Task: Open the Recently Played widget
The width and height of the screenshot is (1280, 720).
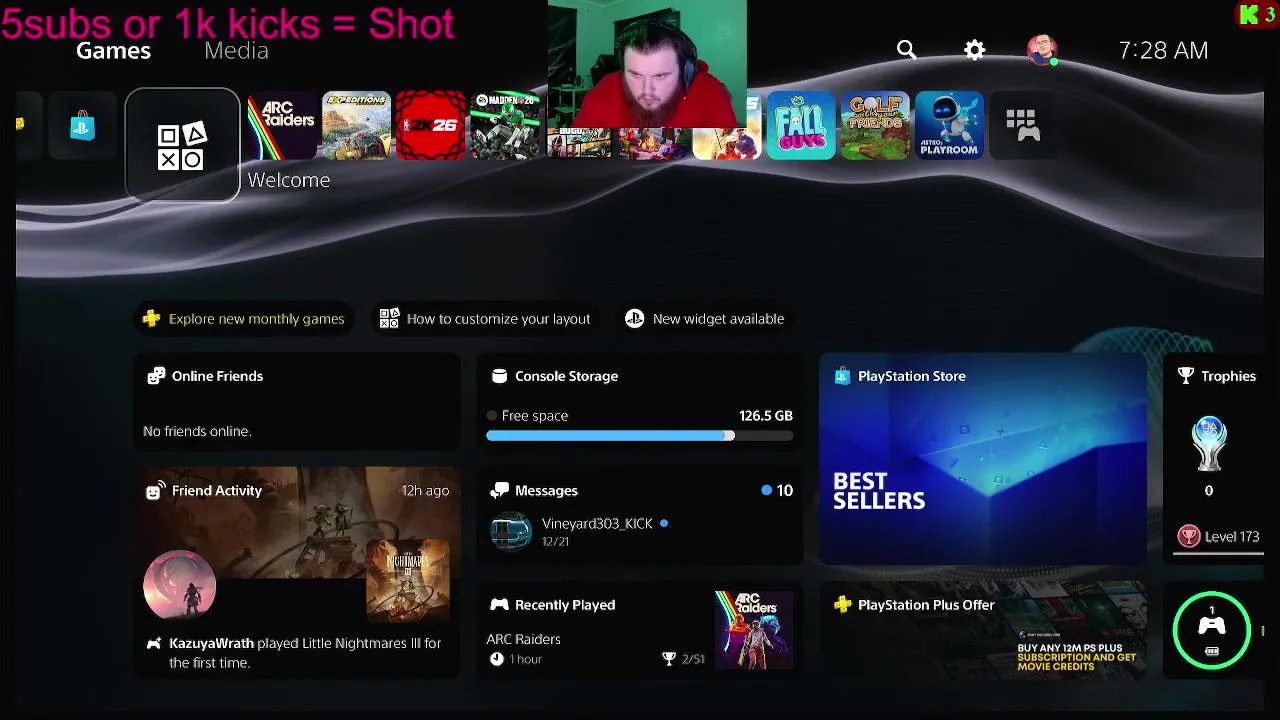Action: (640, 630)
